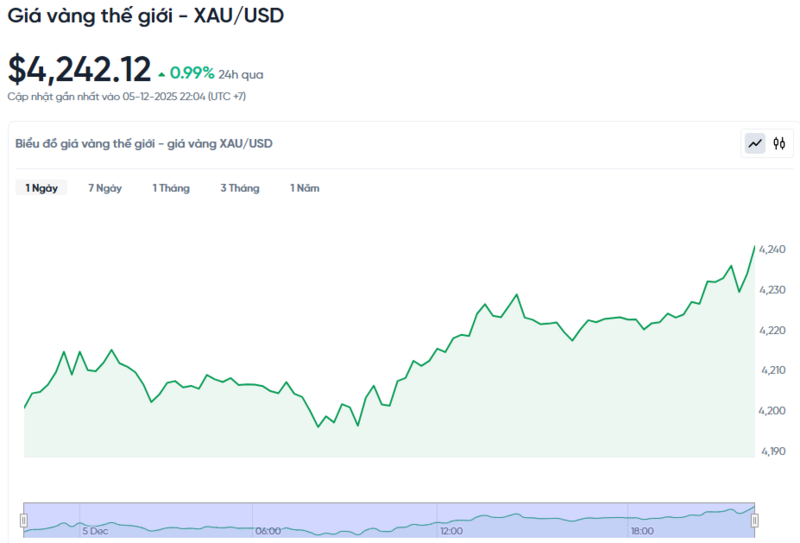Click the 06:00 marker in navigator
Viewport: 800px width, 543px height.
268,531
